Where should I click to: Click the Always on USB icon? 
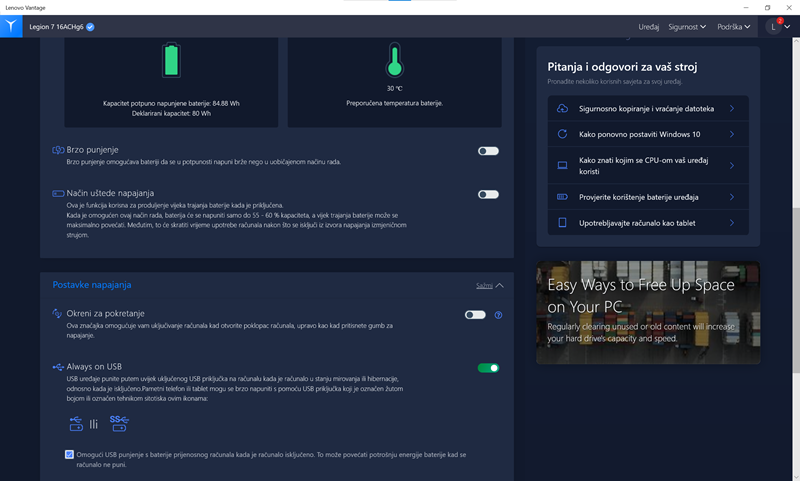58,367
